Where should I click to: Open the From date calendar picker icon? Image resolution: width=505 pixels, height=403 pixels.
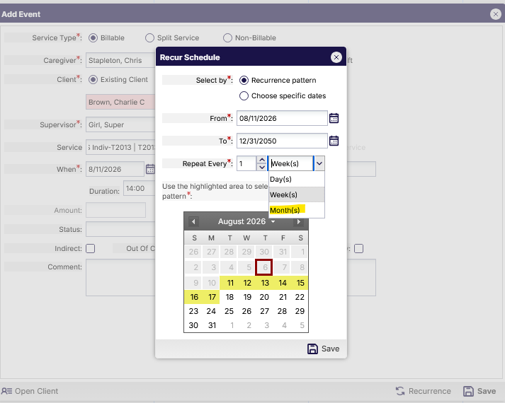334,118
